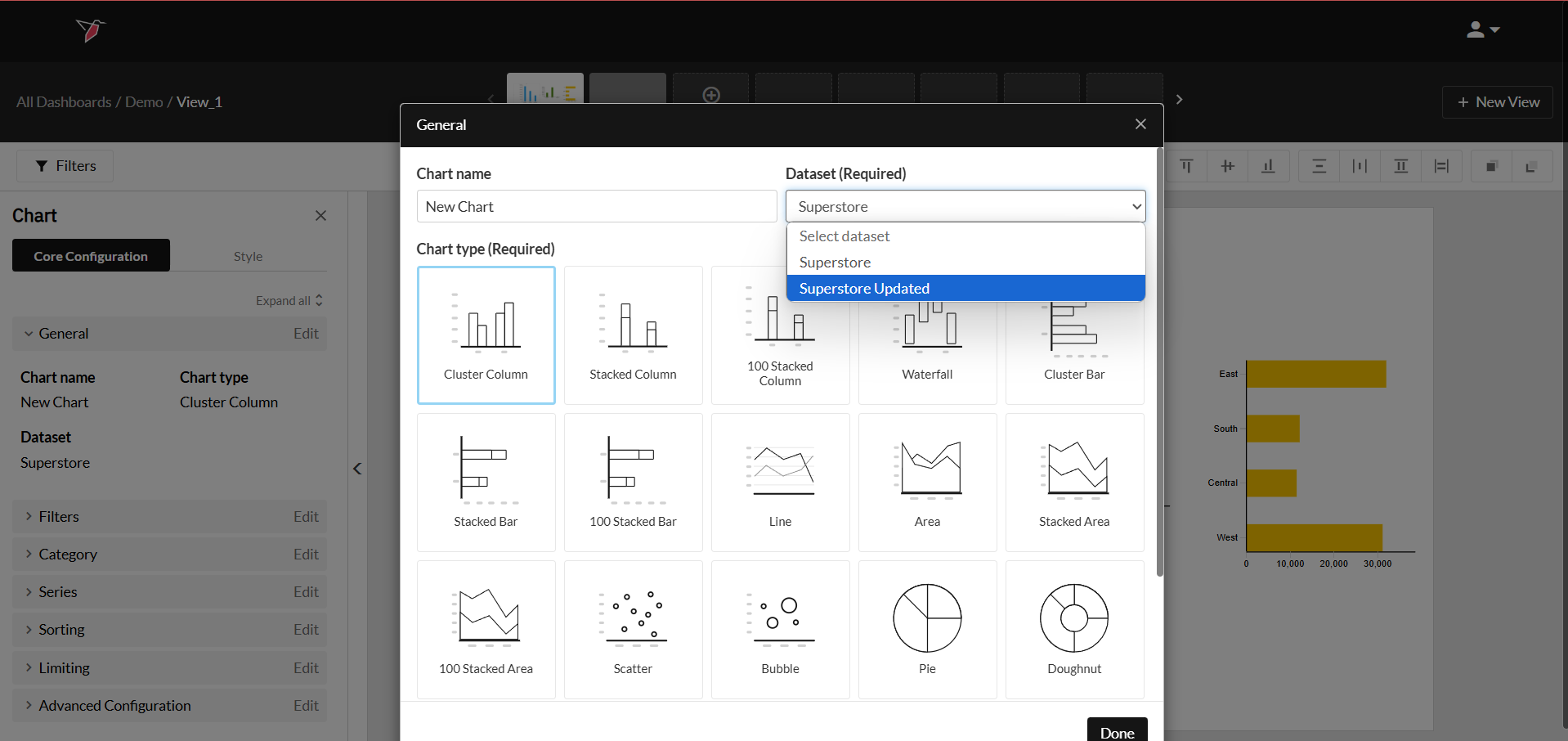This screenshot has height=741, width=1568.
Task: Choose the 'Select dataset' placeholder option
Action: coord(965,236)
